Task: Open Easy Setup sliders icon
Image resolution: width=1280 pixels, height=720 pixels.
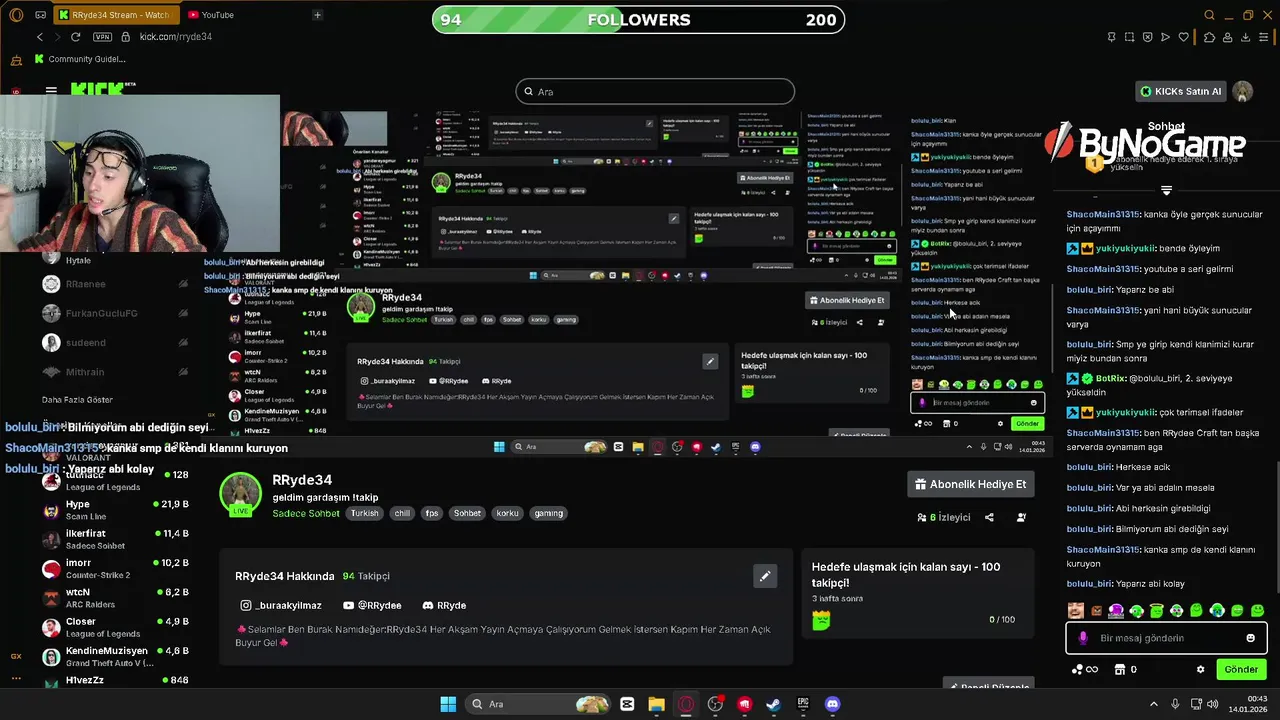Action: [1265, 37]
